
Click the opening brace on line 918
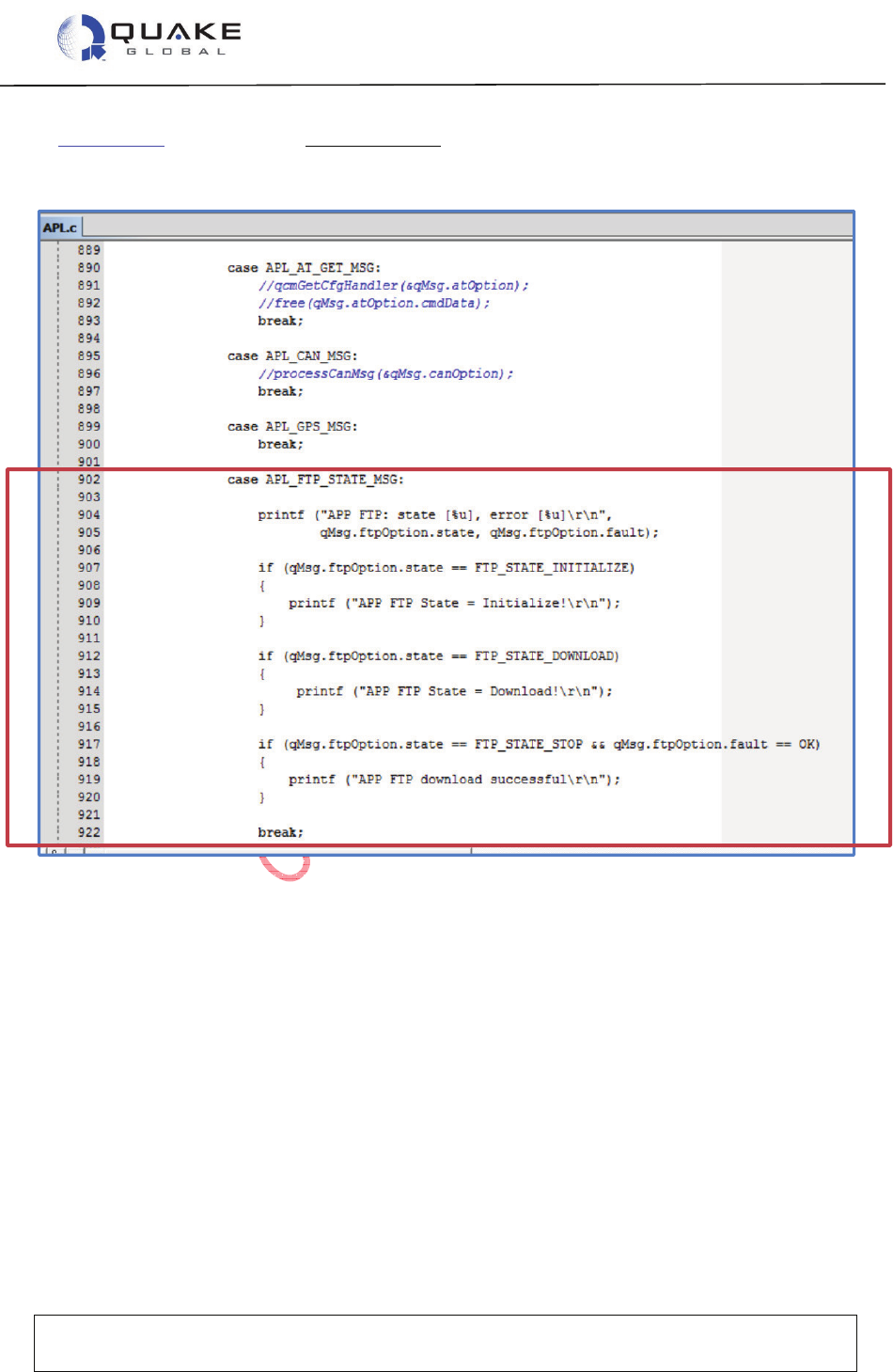coord(262,763)
